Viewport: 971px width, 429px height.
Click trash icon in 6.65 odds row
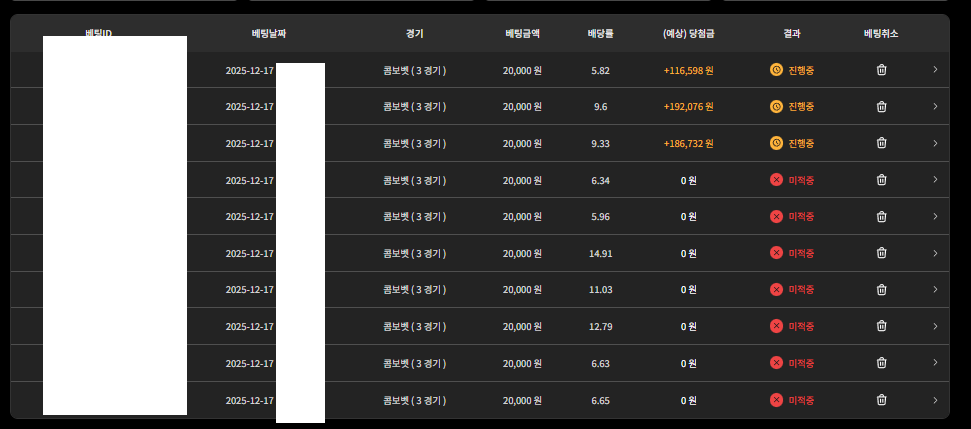(x=881, y=400)
